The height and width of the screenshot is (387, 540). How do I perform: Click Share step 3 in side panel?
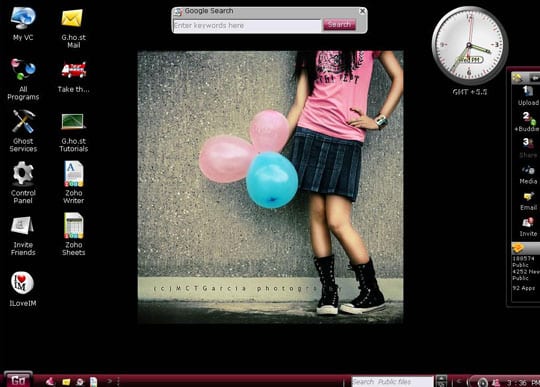pos(528,148)
